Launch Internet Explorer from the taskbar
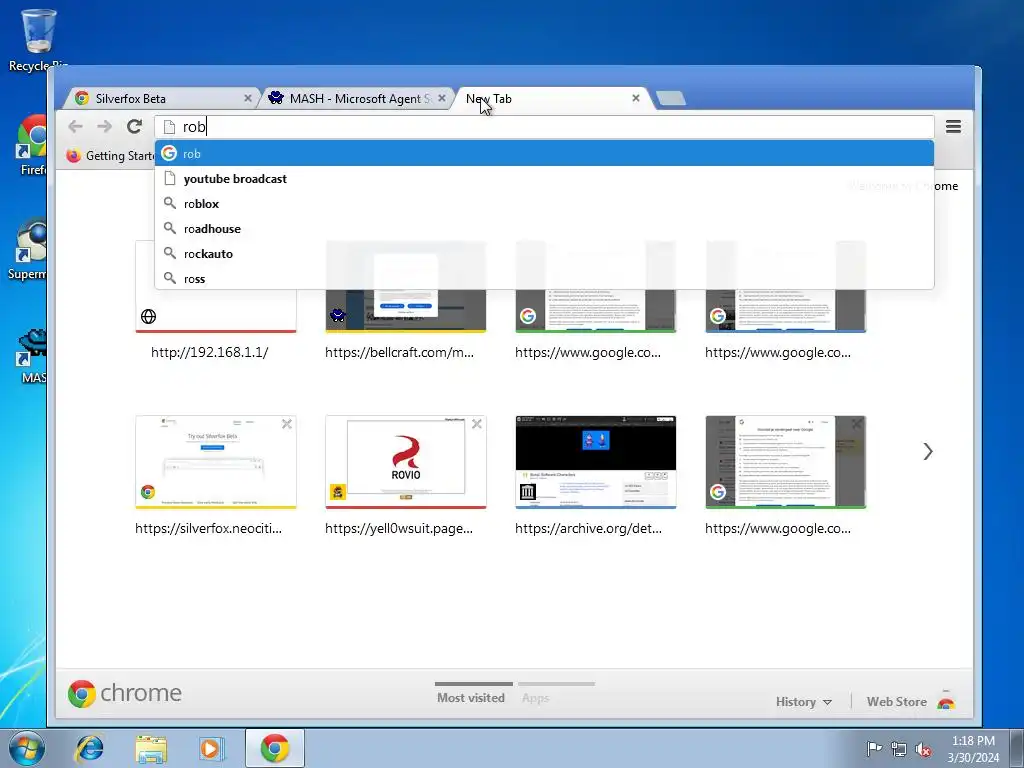 point(89,748)
